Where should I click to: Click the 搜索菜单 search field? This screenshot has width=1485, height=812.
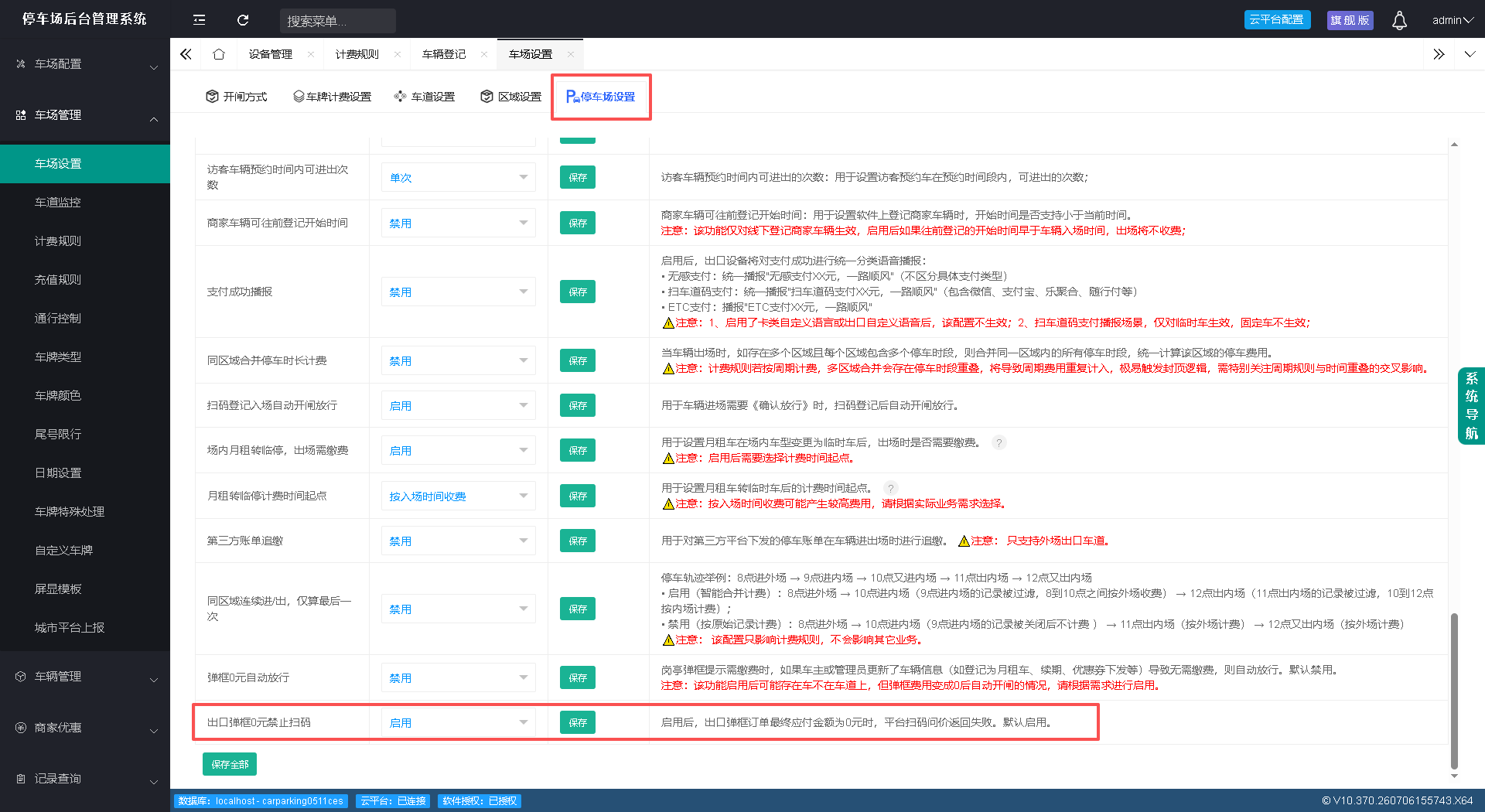[x=338, y=21]
